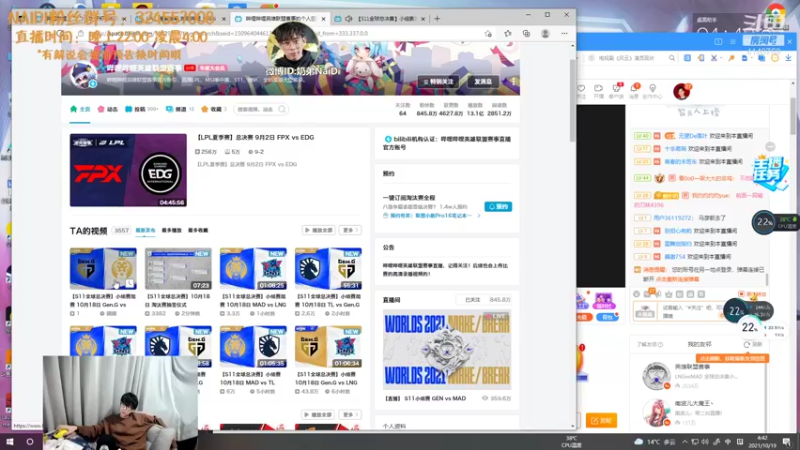
Task: Open the 07:23 淘汰赛抽签仪式 video thumbnail
Action: 178,269
